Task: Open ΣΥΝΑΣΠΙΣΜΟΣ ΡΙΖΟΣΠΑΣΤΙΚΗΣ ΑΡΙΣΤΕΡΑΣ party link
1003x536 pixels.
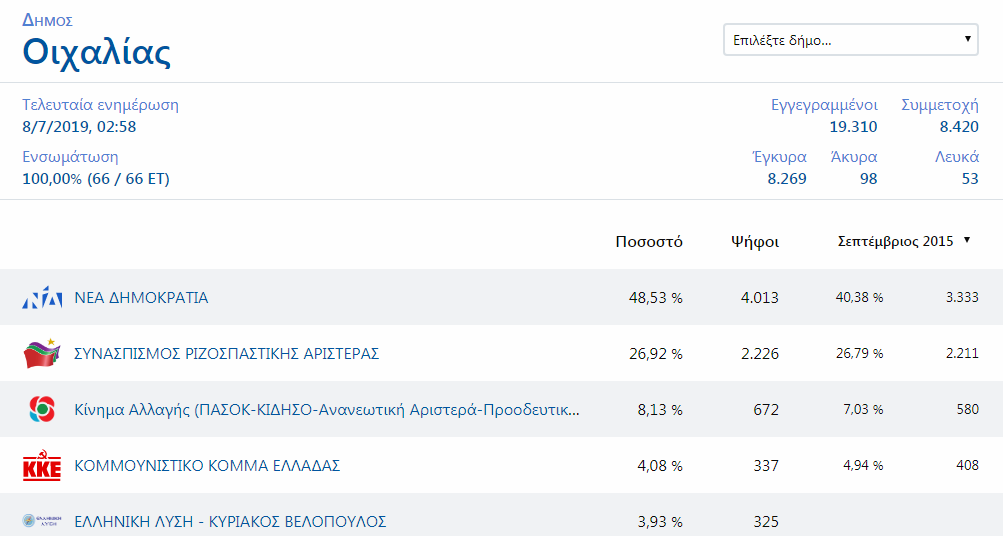Action: pyautogui.click(x=226, y=354)
